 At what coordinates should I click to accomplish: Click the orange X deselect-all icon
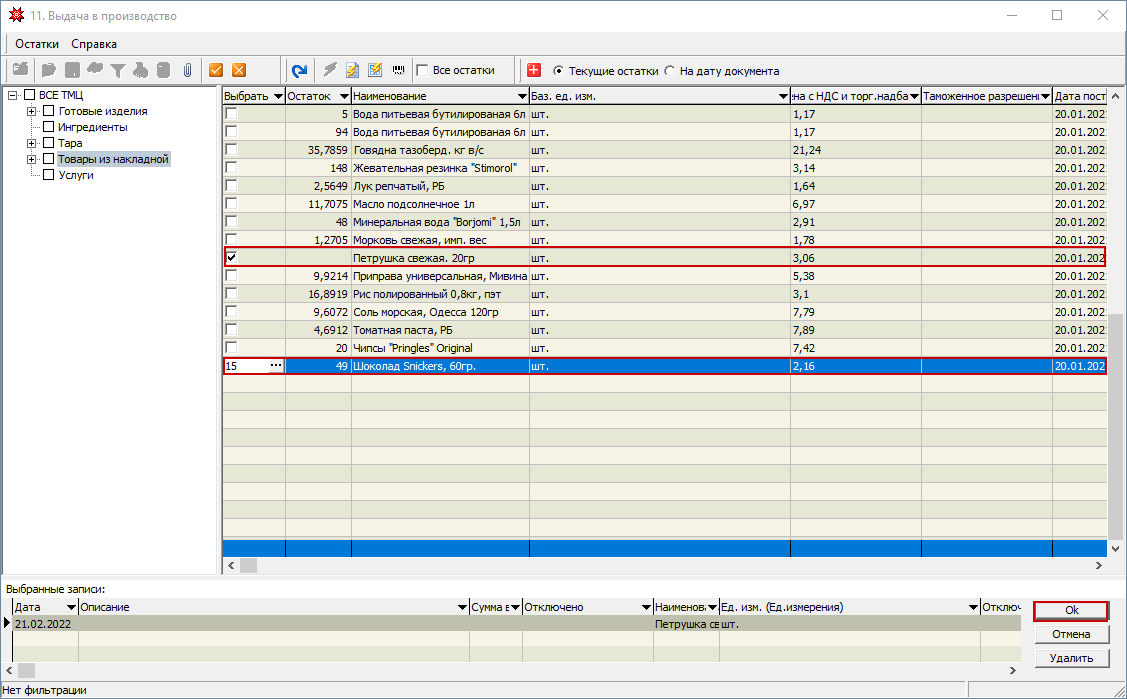click(x=239, y=70)
